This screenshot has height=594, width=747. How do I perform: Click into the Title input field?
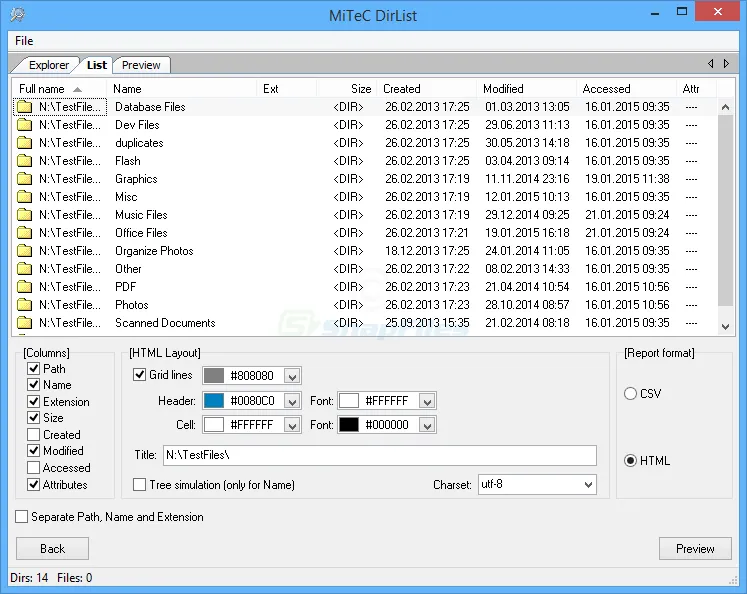pyautogui.click(x=380, y=455)
